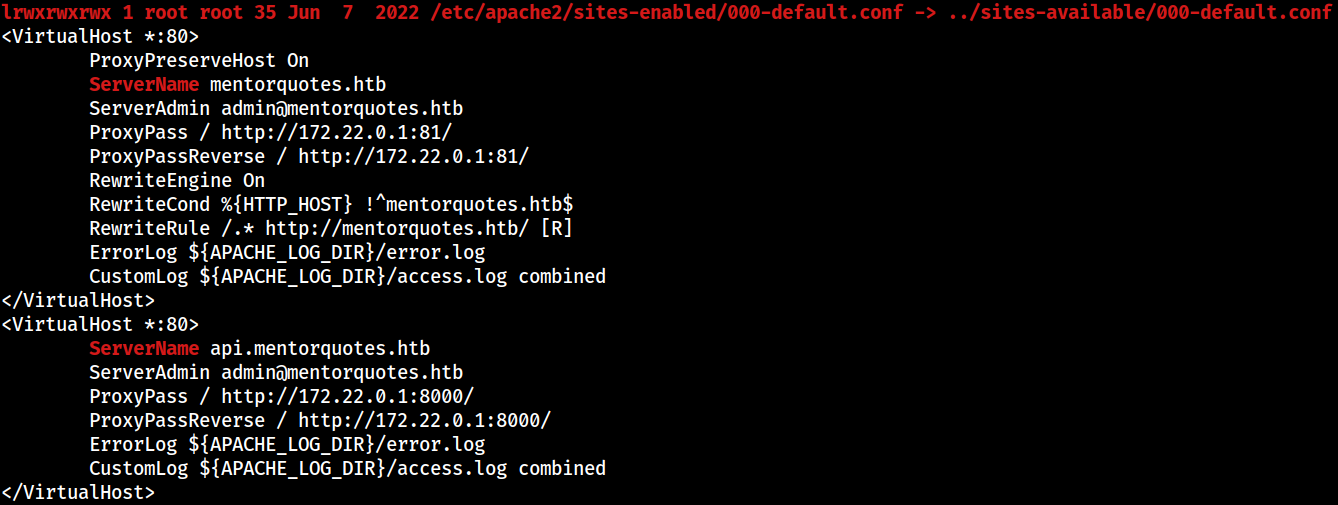The height and width of the screenshot is (505, 1338).
Task: Click the first ServerAdmin admin@mentorquotes.htb email
Action: pos(342,108)
